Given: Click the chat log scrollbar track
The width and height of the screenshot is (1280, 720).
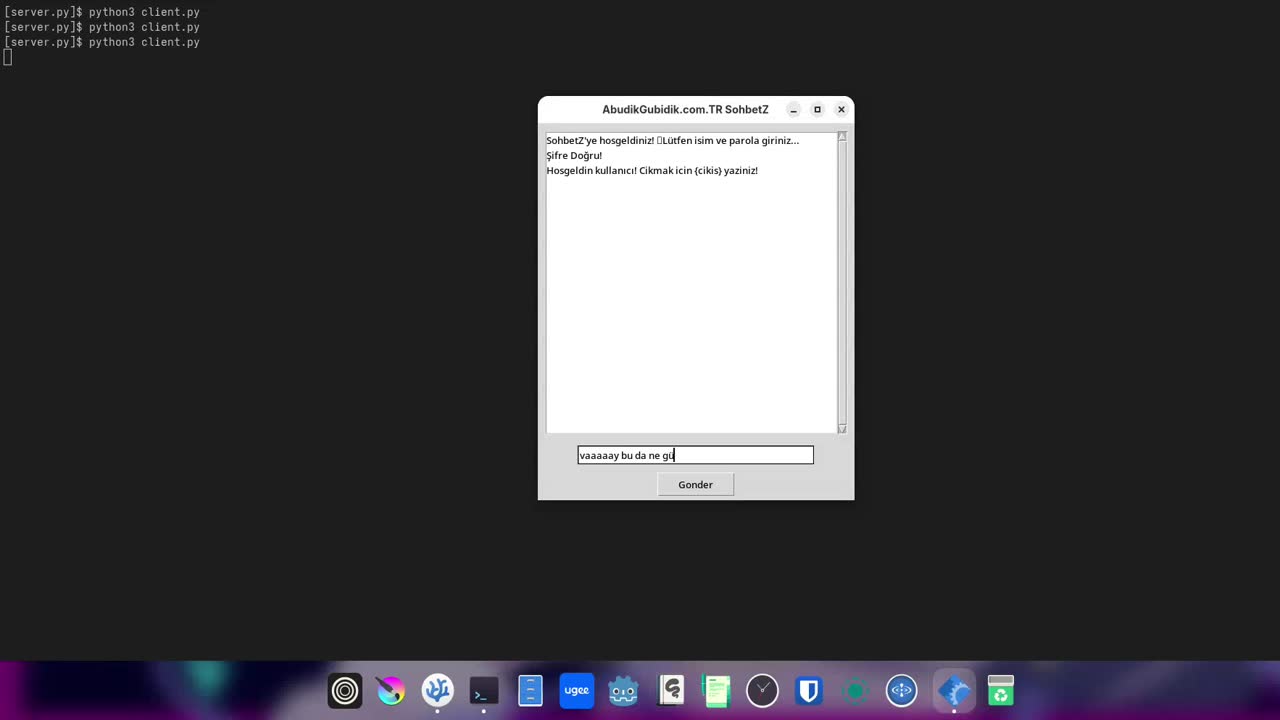Looking at the screenshot, I should click(842, 280).
